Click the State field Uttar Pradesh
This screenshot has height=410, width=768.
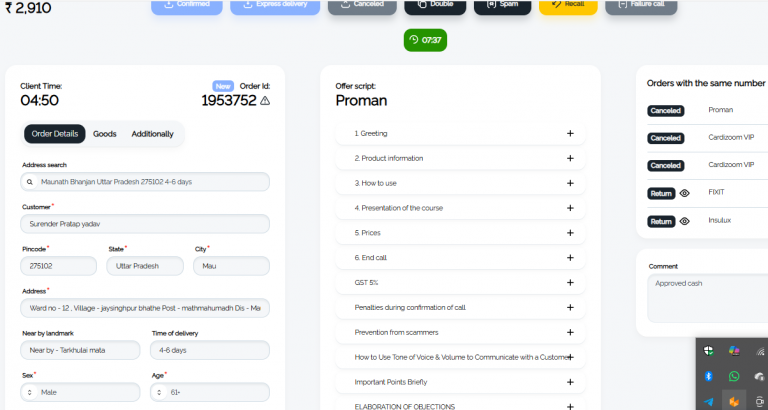pyautogui.click(x=145, y=266)
